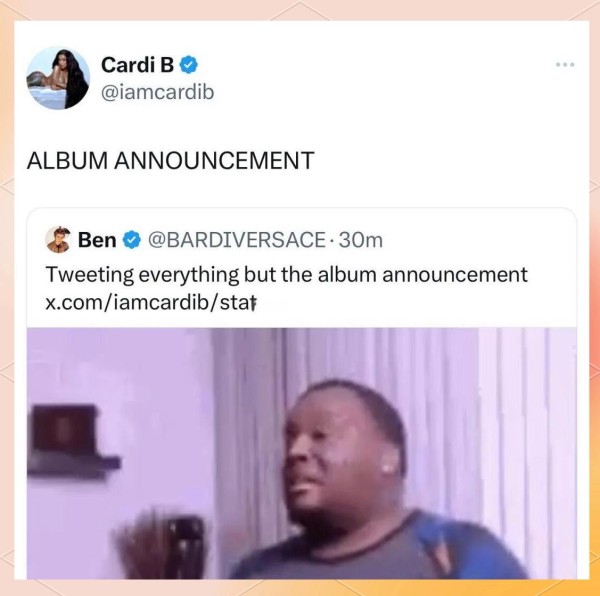The image size is (600, 596).
Task: Select the ALBUM ANNOUNCEMENT tweet text
Action: (171, 160)
